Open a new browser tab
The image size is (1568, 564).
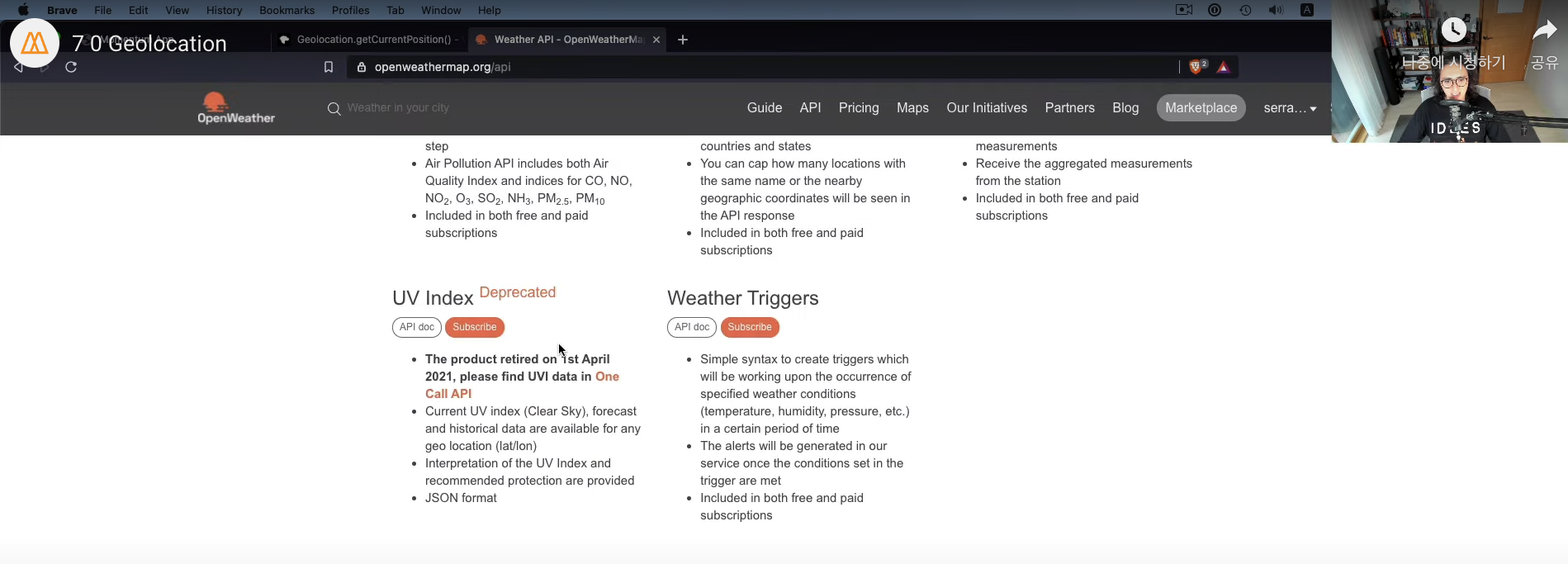click(683, 39)
